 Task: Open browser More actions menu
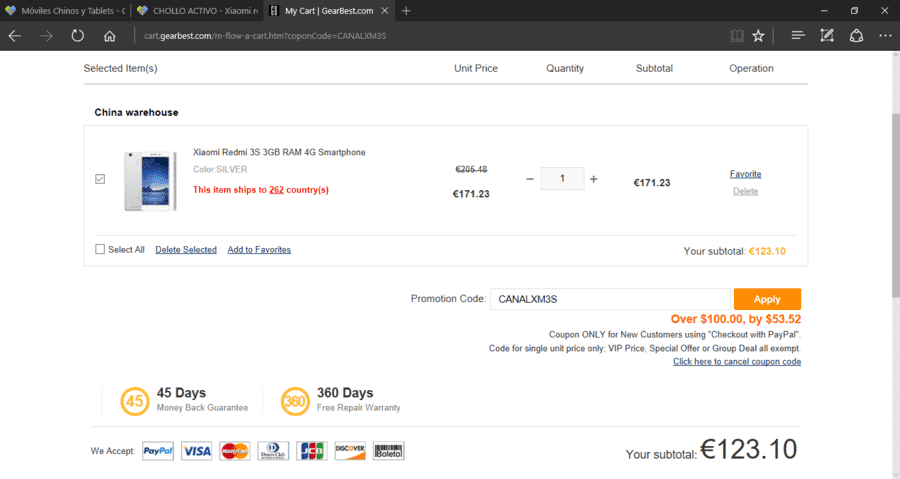[885, 36]
